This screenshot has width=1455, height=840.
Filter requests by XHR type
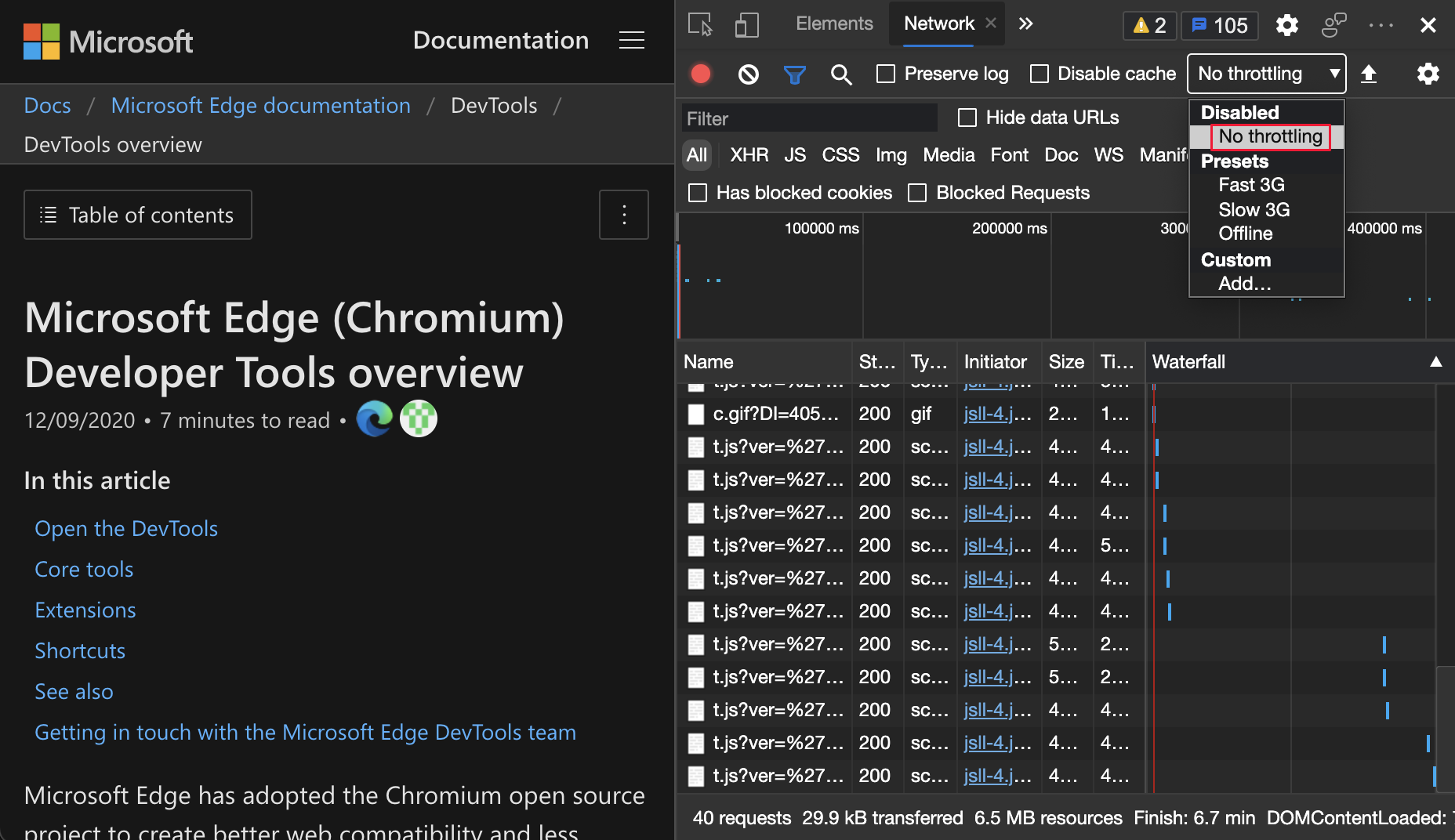pos(749,155)
